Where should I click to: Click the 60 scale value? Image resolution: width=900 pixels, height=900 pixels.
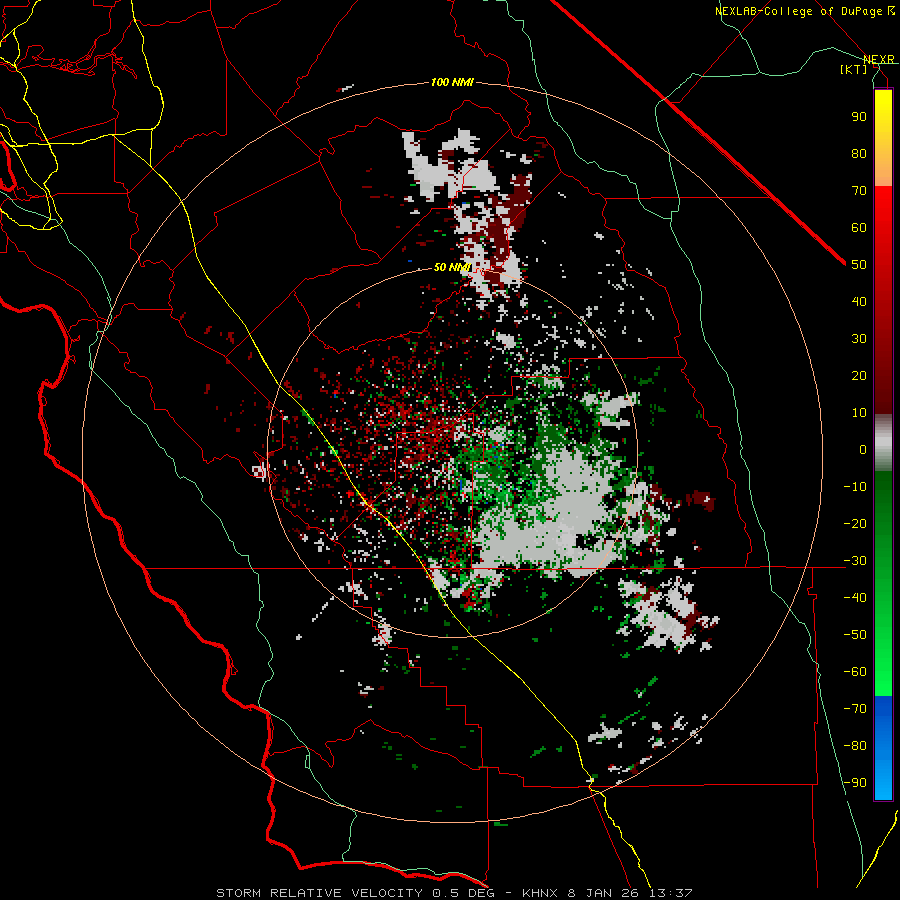coord(859,227)
